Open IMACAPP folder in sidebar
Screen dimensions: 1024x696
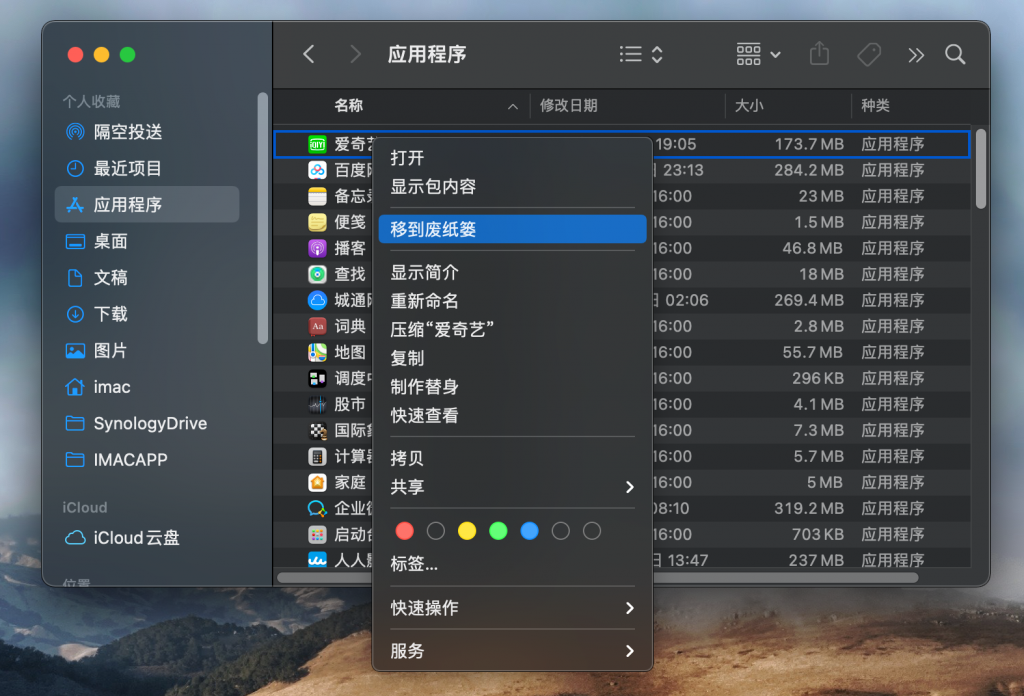tap(147, 460)
